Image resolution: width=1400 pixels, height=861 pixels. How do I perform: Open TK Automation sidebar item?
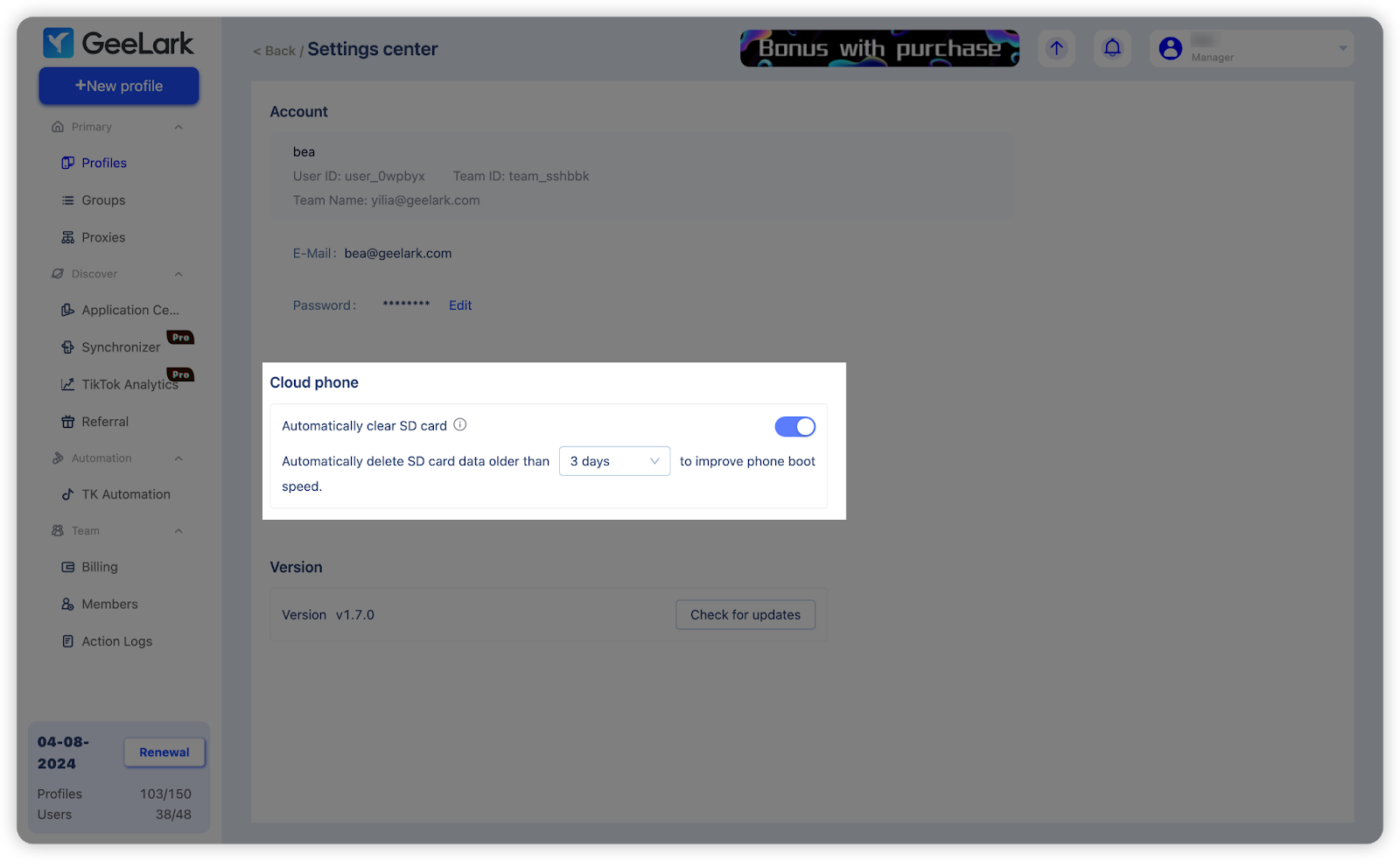pyautogui.click(x=126, y=494)
